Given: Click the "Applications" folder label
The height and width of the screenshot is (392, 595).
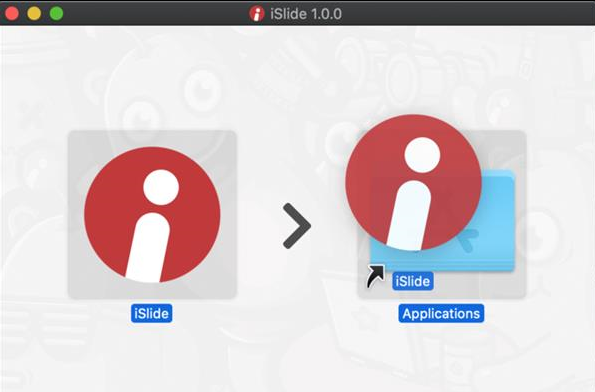Looking at the screenshot, I should 441,313.
